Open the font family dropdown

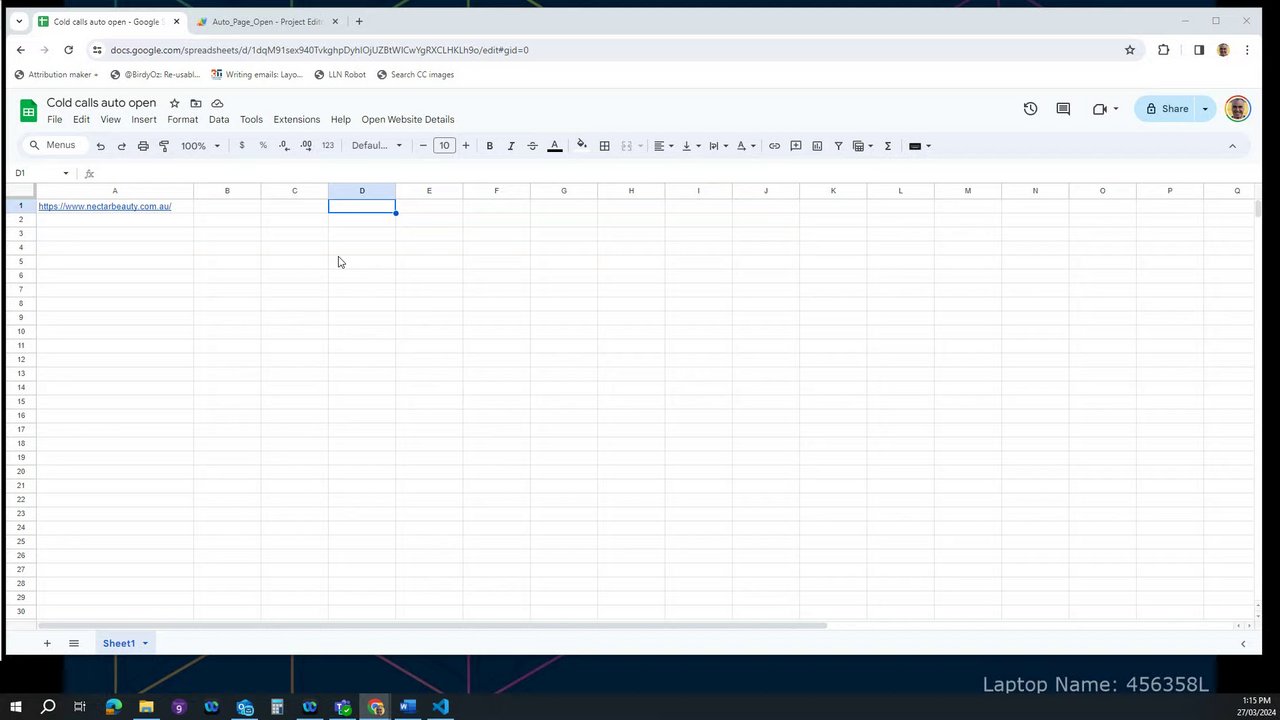click(377, 146)
